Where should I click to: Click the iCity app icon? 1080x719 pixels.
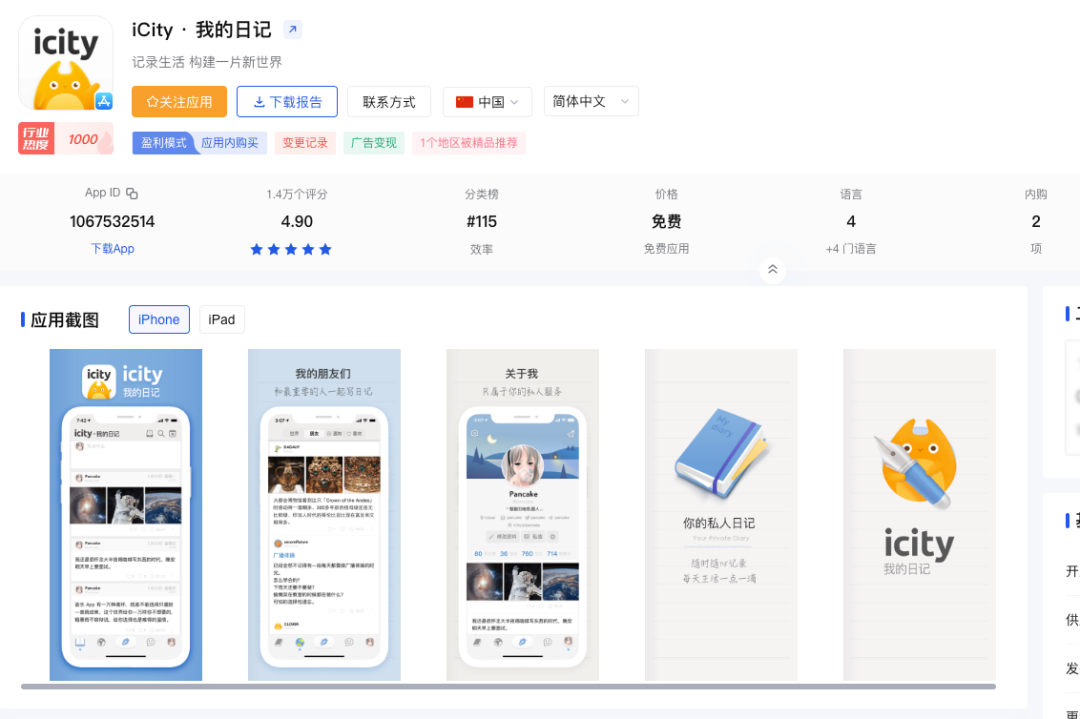pyautogui.click(x=65, y=63)
